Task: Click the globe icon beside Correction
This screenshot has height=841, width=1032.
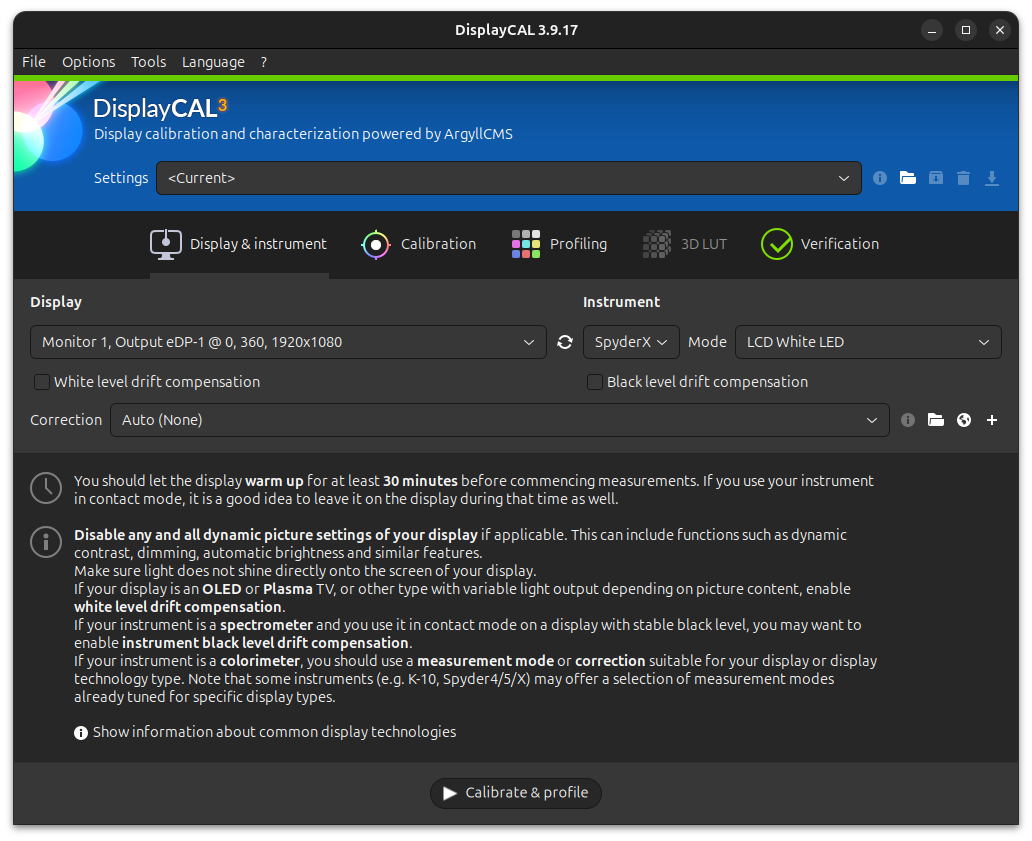Action: [x=964, y=420]
